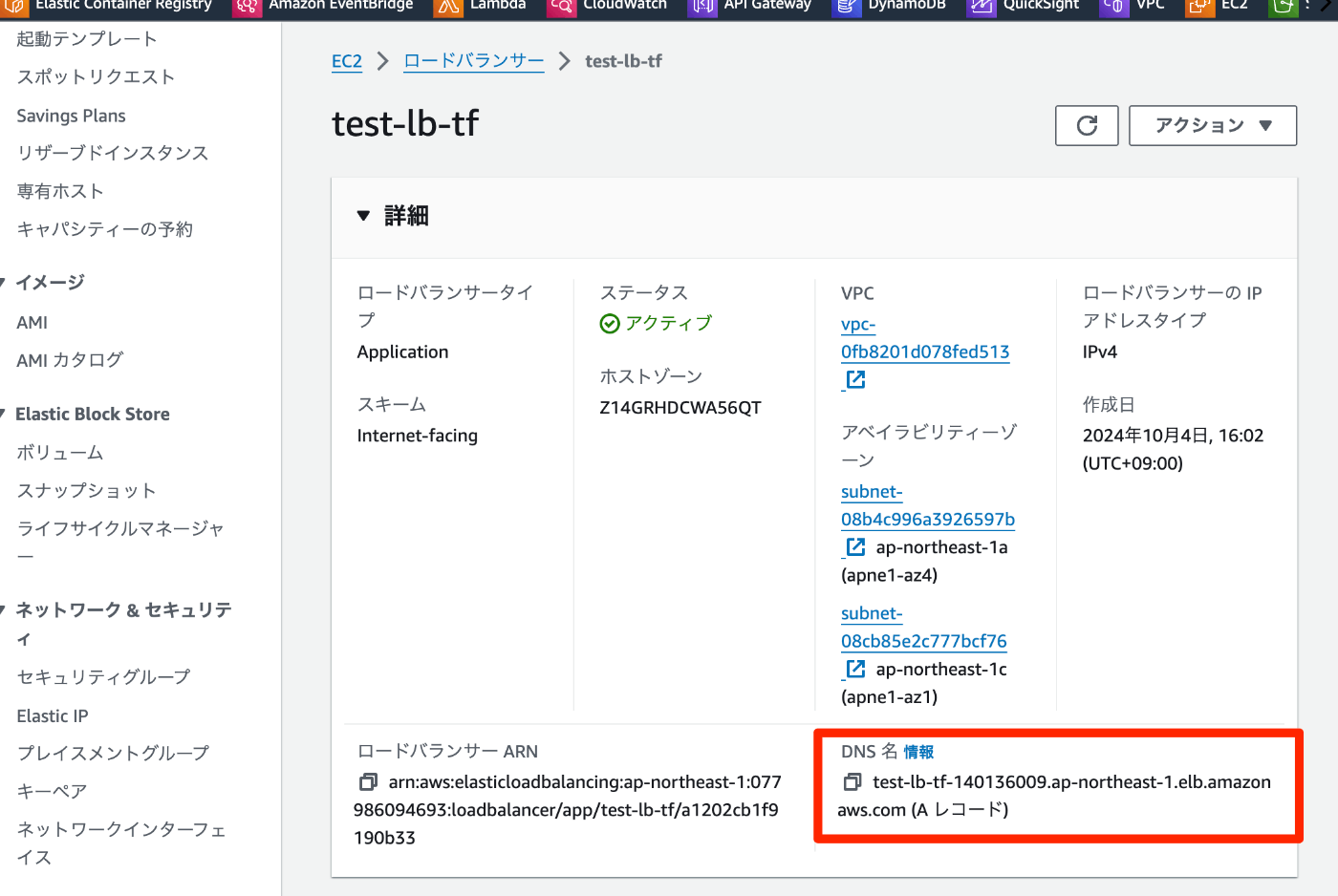The image size is (1338, 896).
Task: Open the DynamoDB shortcut icon
Action: (846, 8)
